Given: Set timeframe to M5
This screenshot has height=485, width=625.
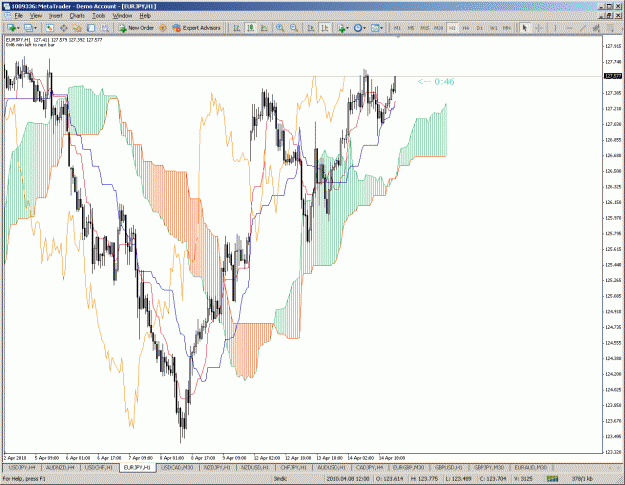Looking at the screenshot, I should point(411,28).
